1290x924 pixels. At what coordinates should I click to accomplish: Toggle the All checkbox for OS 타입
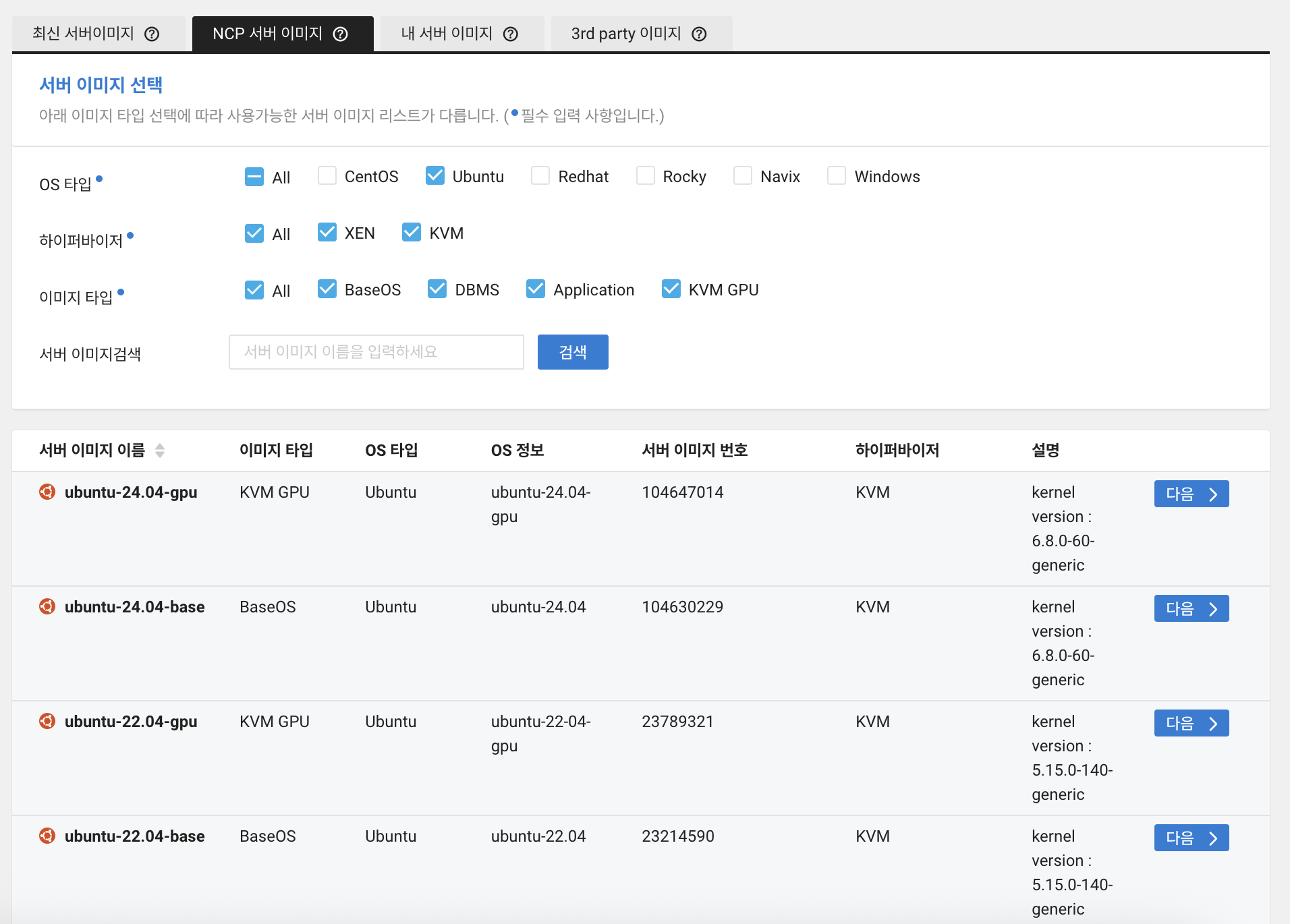point(254,177)
